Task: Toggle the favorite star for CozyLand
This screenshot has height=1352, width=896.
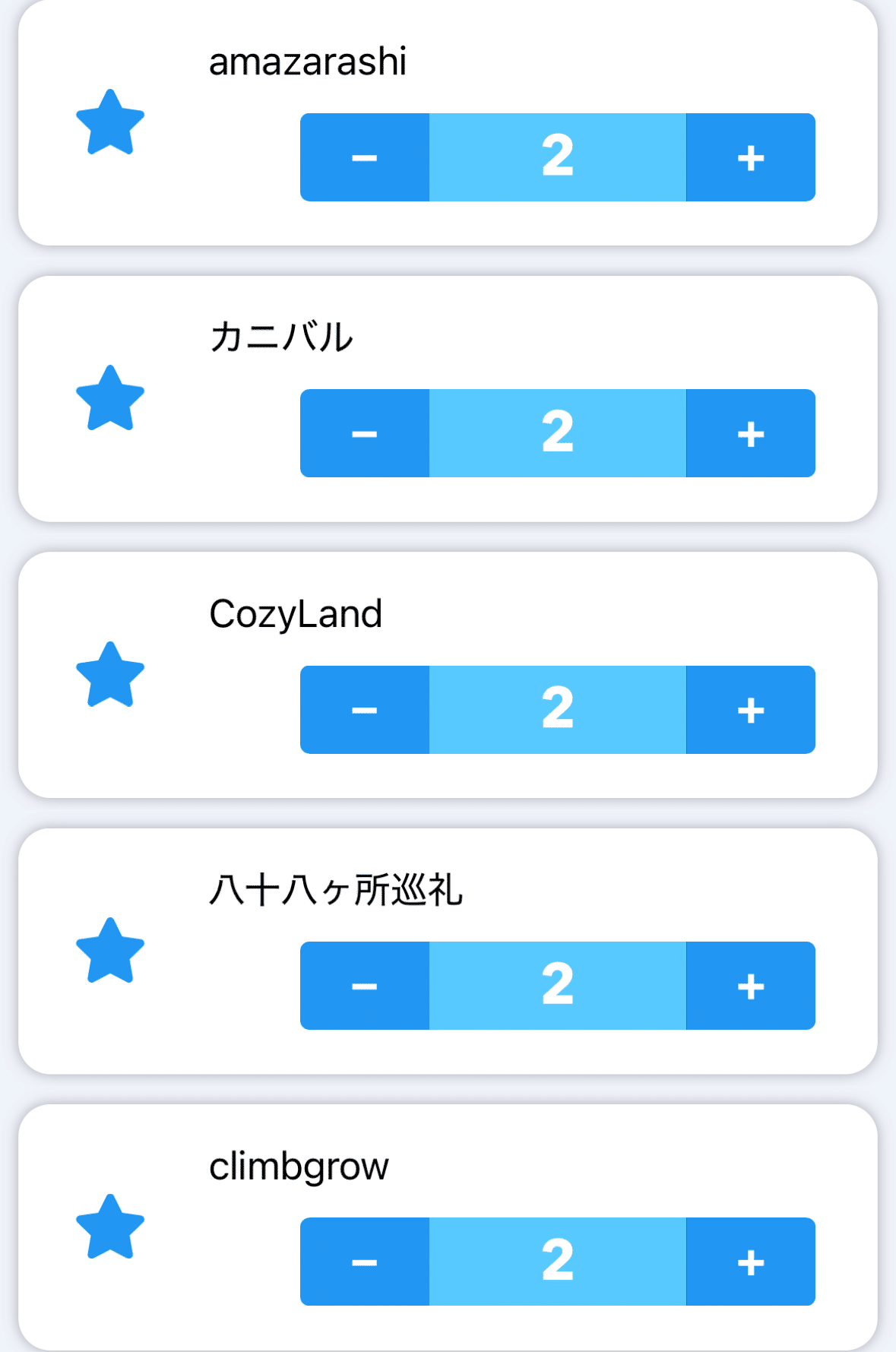Action: tap(110, 676)
